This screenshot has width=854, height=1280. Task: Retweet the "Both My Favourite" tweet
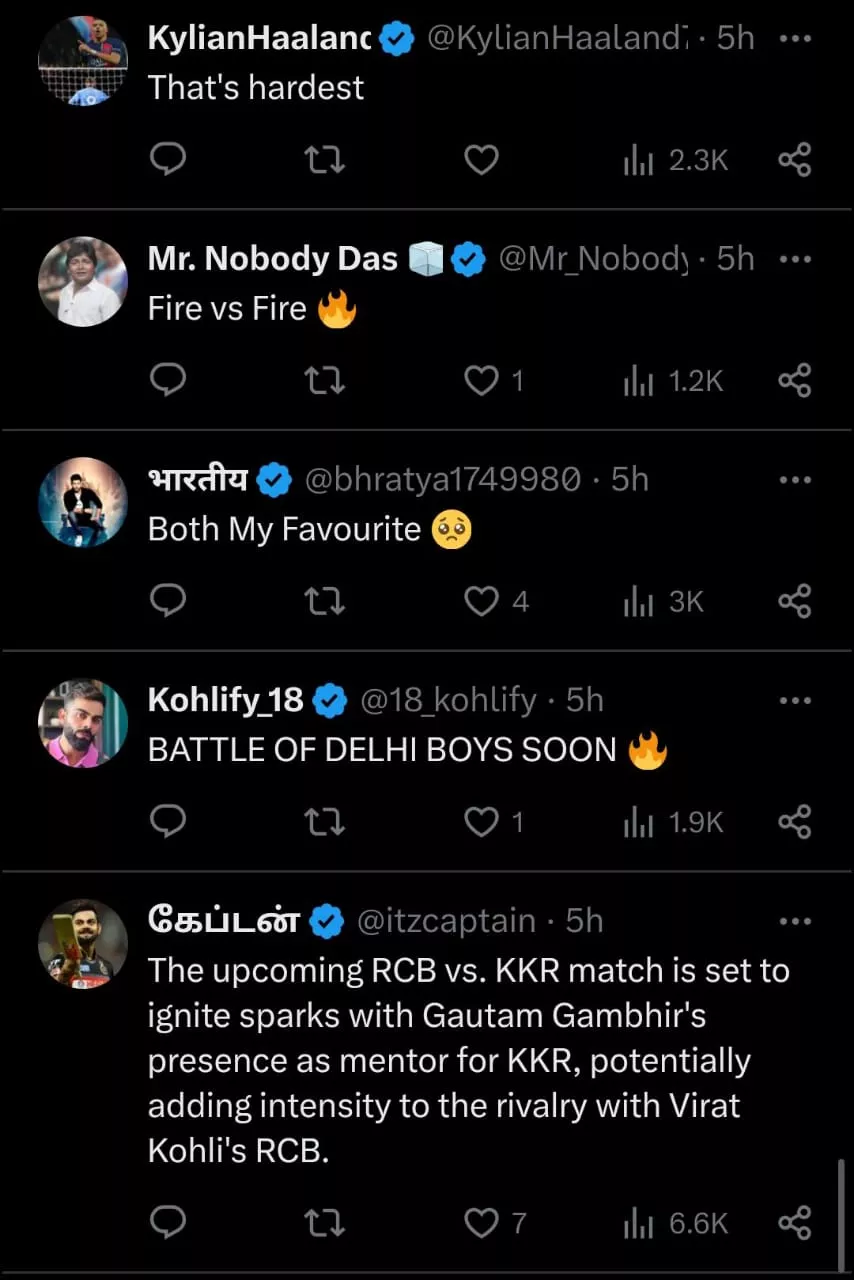pos(324,601)
